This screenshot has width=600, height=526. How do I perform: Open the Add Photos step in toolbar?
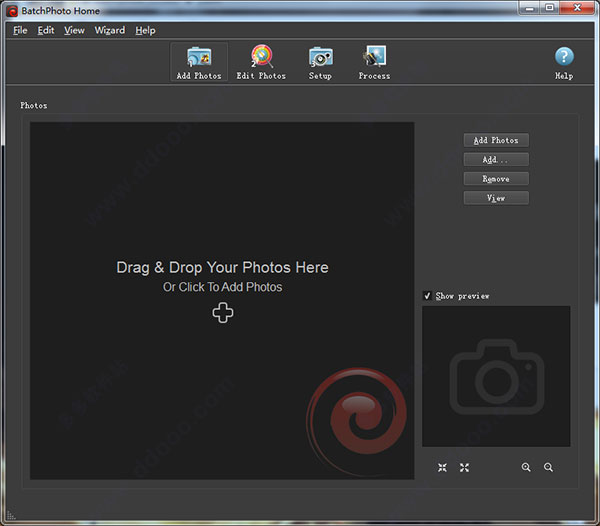tap(199, 62)
